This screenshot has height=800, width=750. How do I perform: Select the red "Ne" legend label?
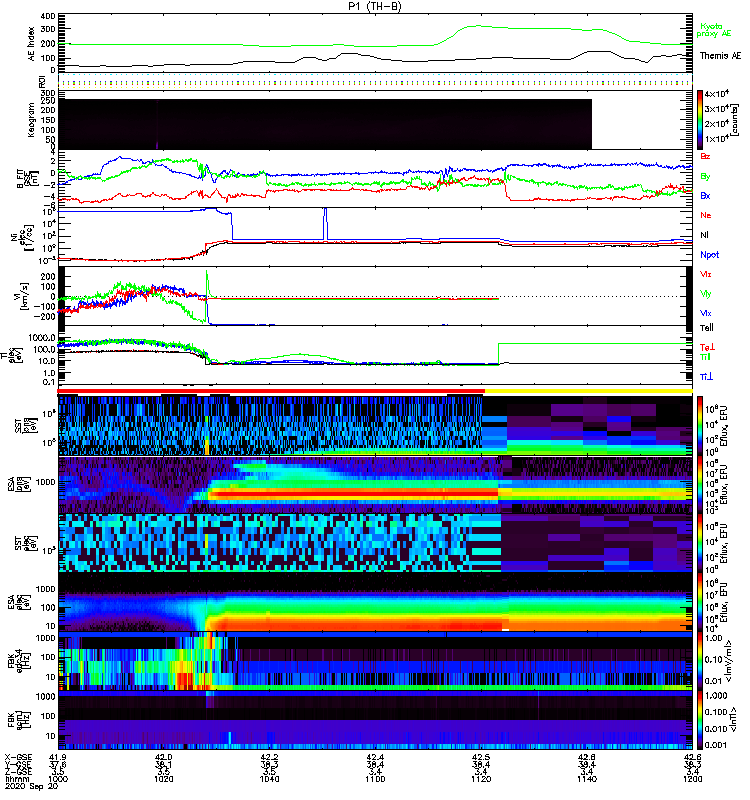pyautogui.click(x=706, y=215)
